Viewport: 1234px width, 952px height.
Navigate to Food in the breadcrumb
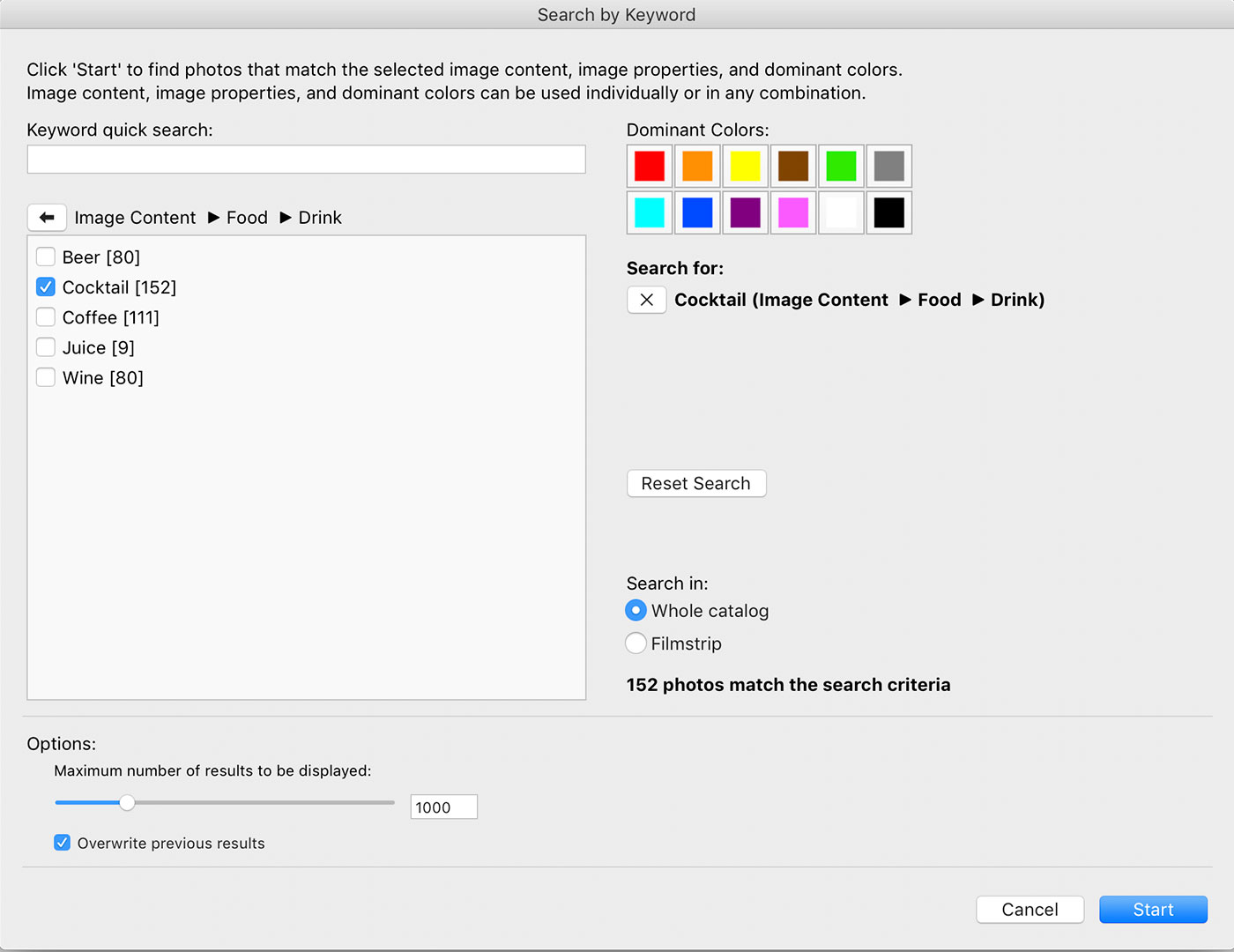click(247, 218)
